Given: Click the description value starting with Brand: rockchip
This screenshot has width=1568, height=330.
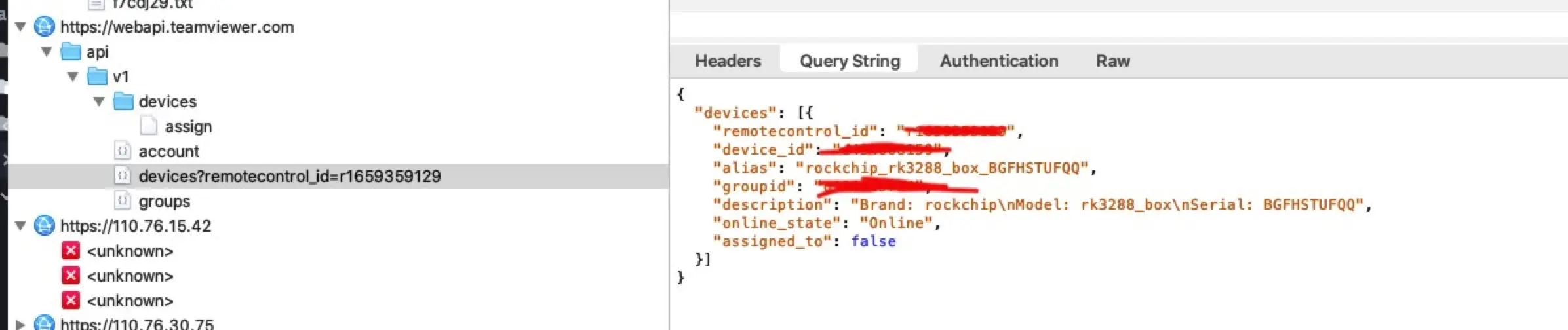Looking at the screenshot, I should pyautogui.click(x=1107, y=204).
